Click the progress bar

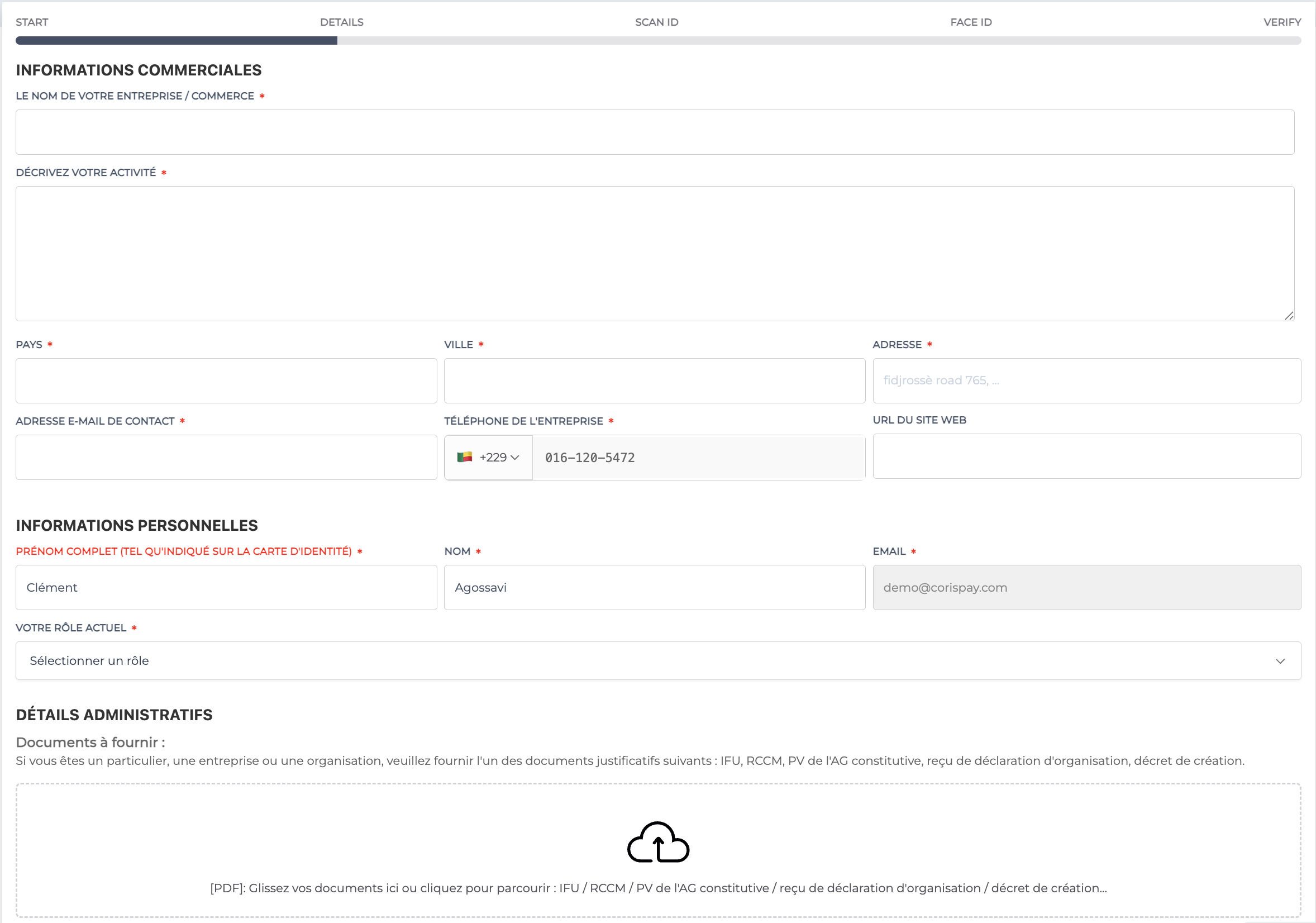pyautogui.click(x=657, y=40)
